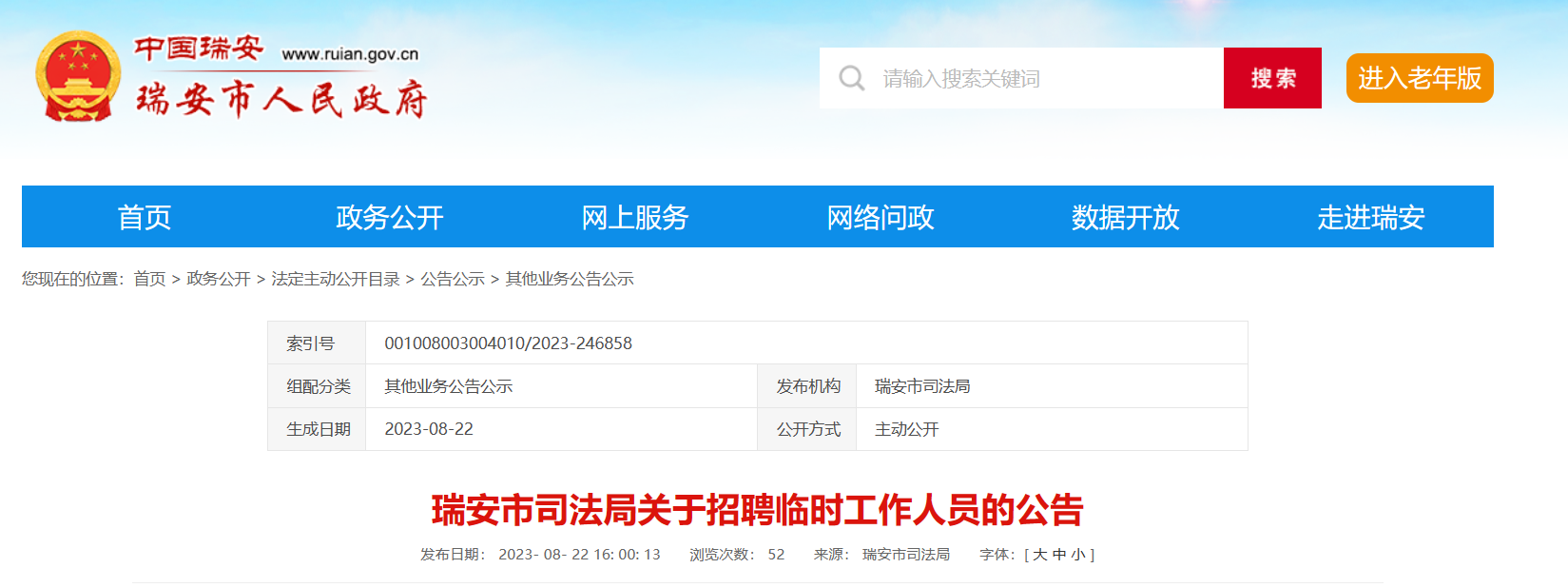Open the 走进瑞安 navigation tab
1568x588 pixels.
(1371, 217)
